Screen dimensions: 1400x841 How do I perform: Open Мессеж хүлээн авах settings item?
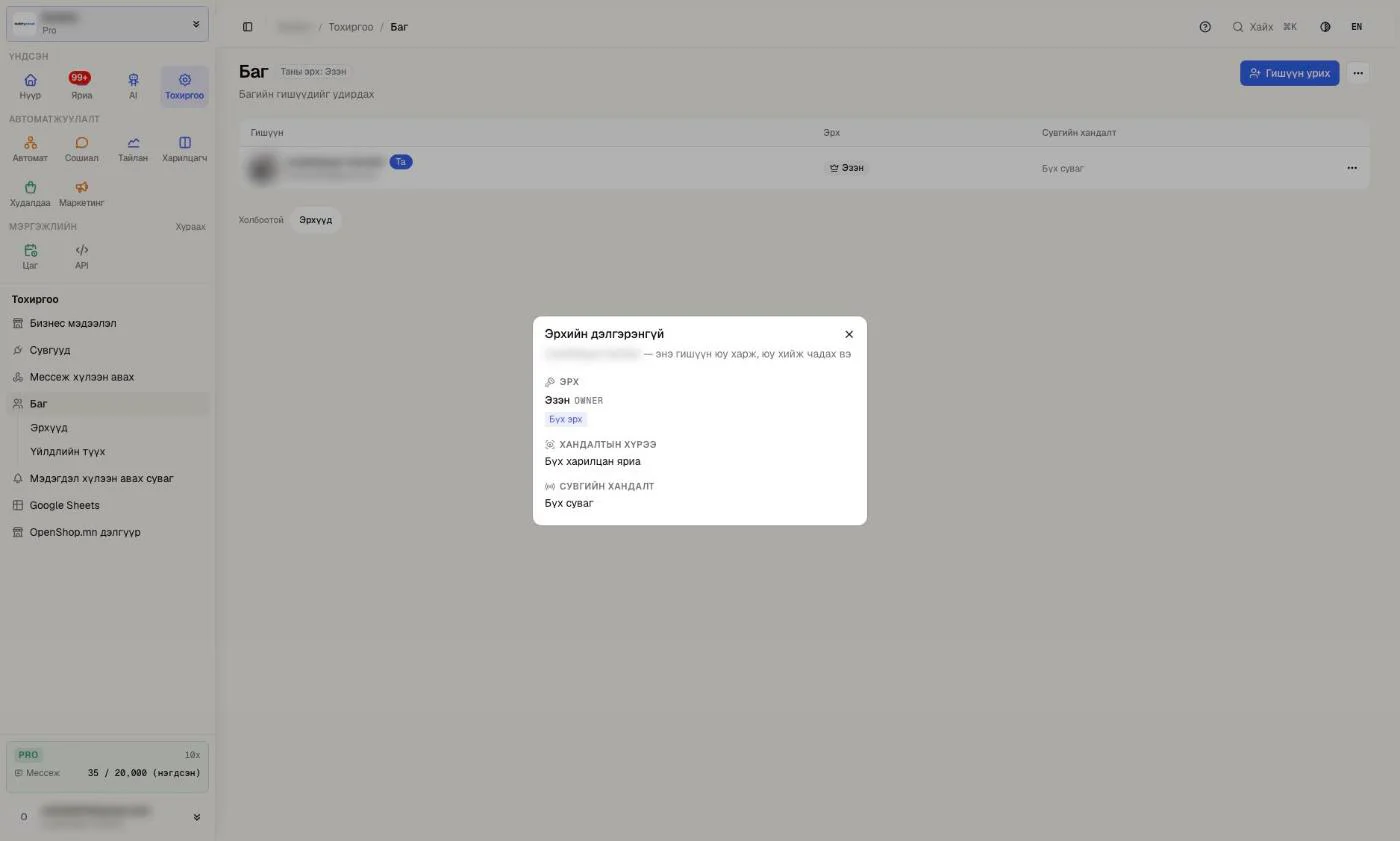coord(107,377)
